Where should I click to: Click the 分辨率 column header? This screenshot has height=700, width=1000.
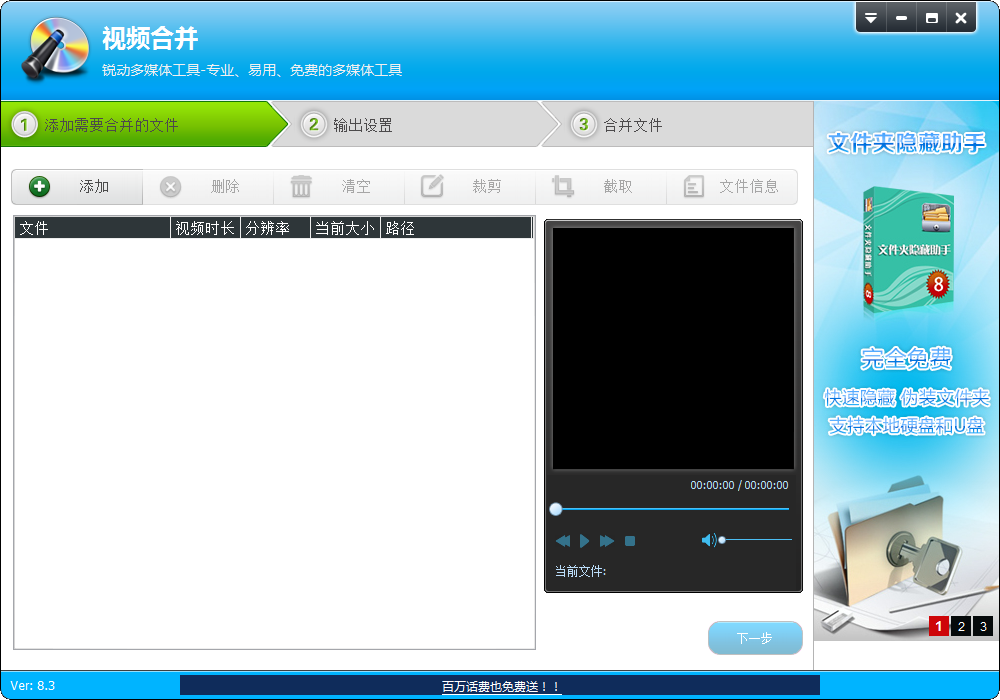[x=276, y=228]
